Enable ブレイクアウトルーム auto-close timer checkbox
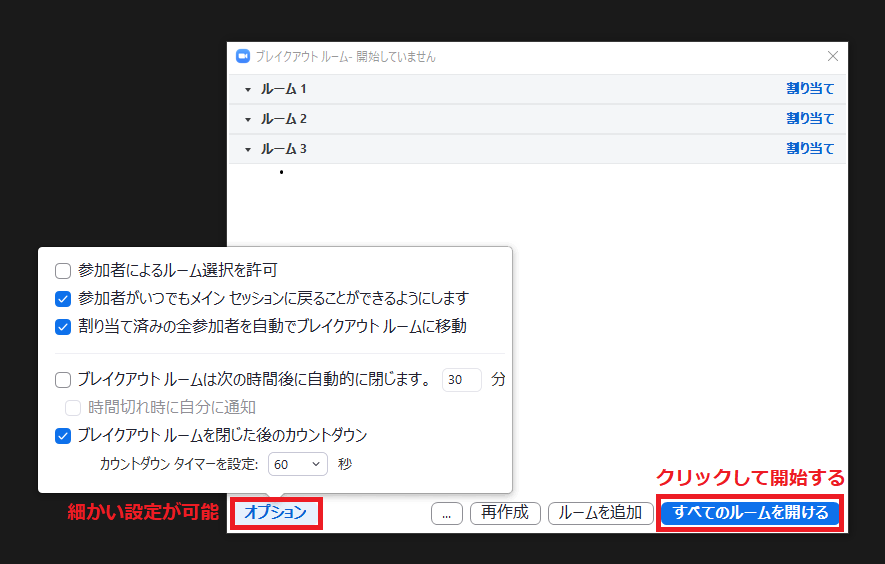The width and height of the screenshot is (885, 564). 63,380
